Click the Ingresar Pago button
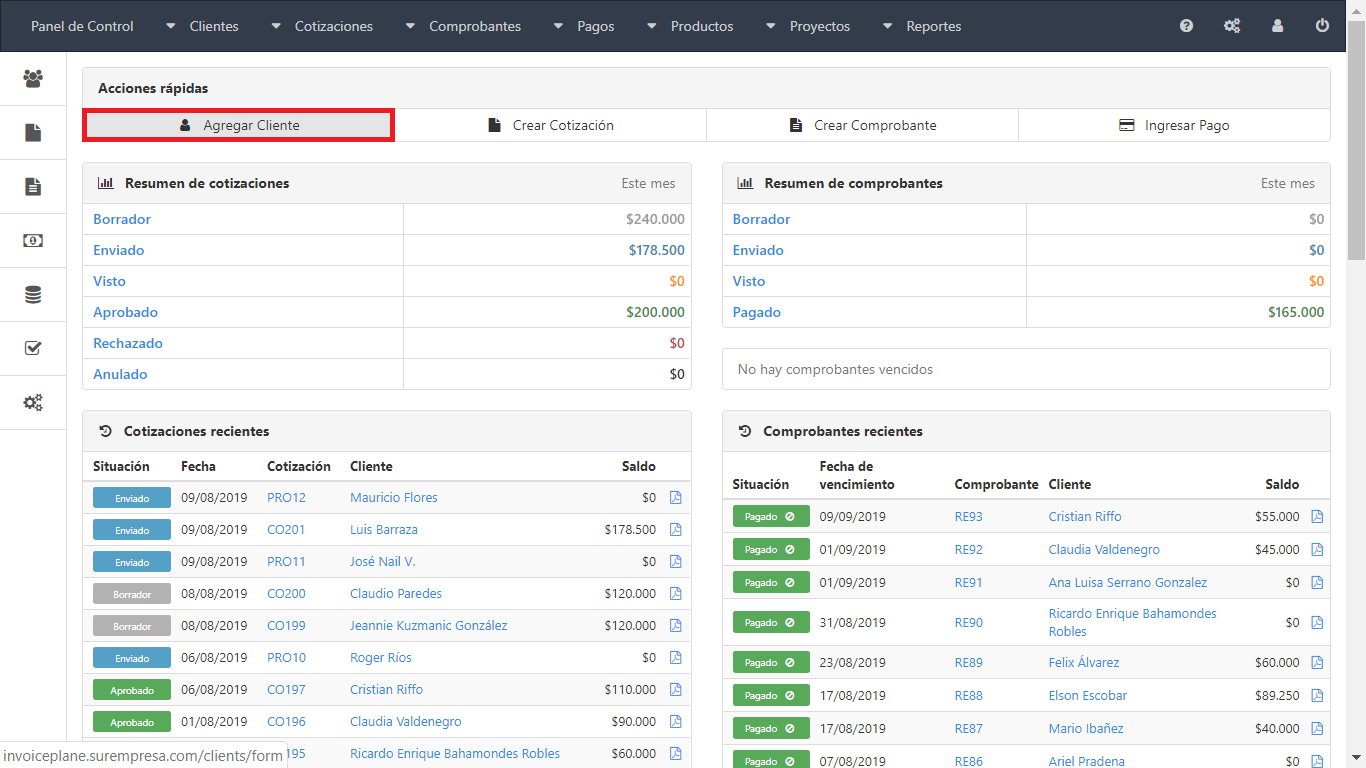Image resolution: width=1366 pixels, height=768 pixels. 1174,125
